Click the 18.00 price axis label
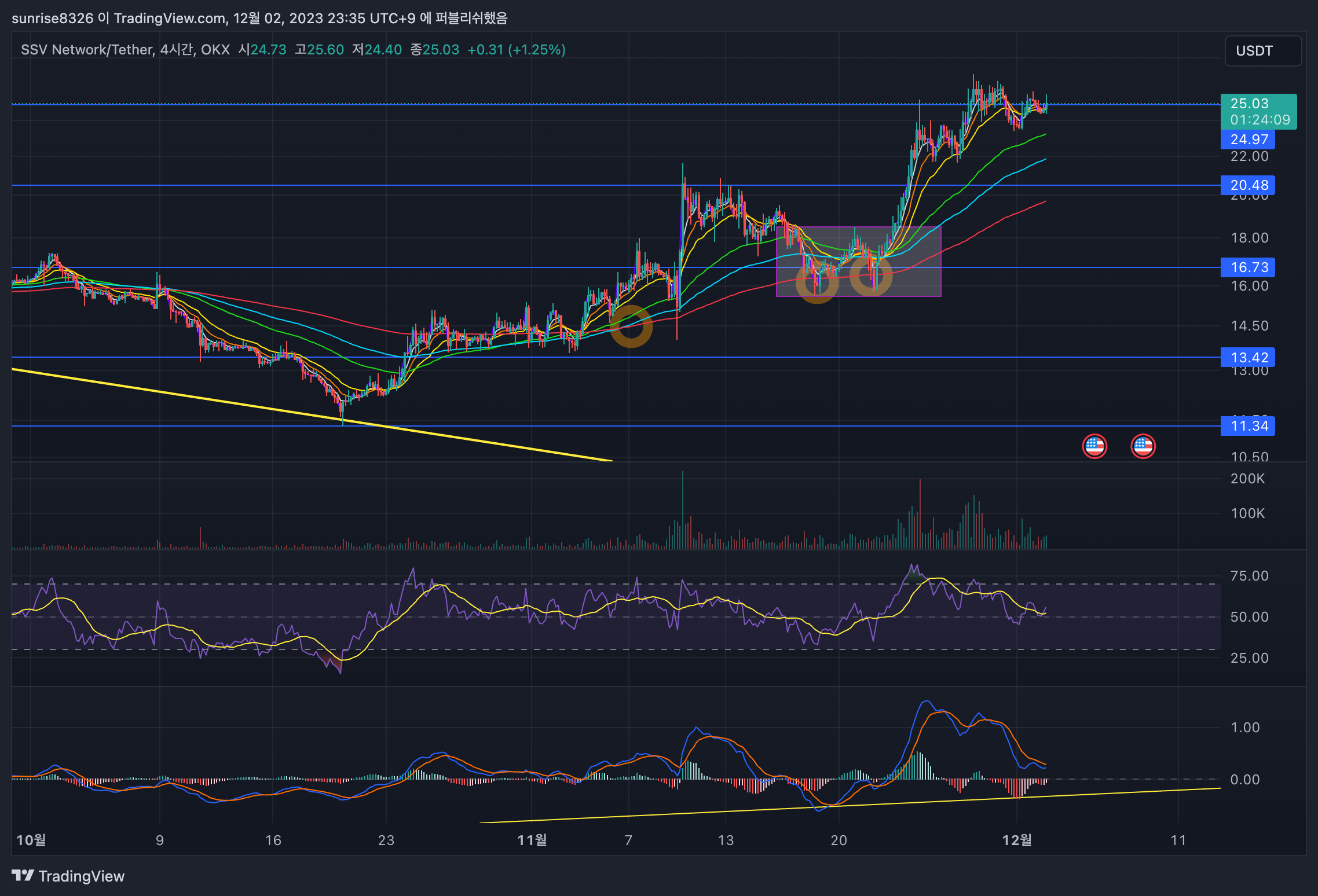The width and height of the screenshot is (1318, 896). click(x=1249, y=238)
